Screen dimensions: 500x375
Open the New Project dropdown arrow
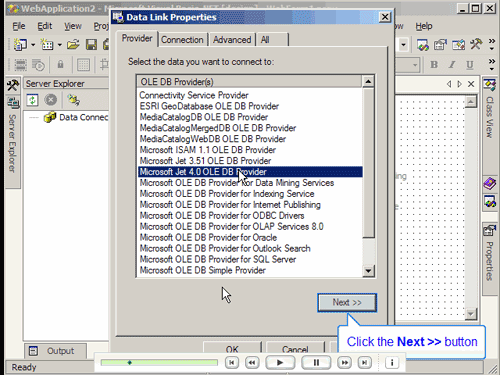[33, 45]
